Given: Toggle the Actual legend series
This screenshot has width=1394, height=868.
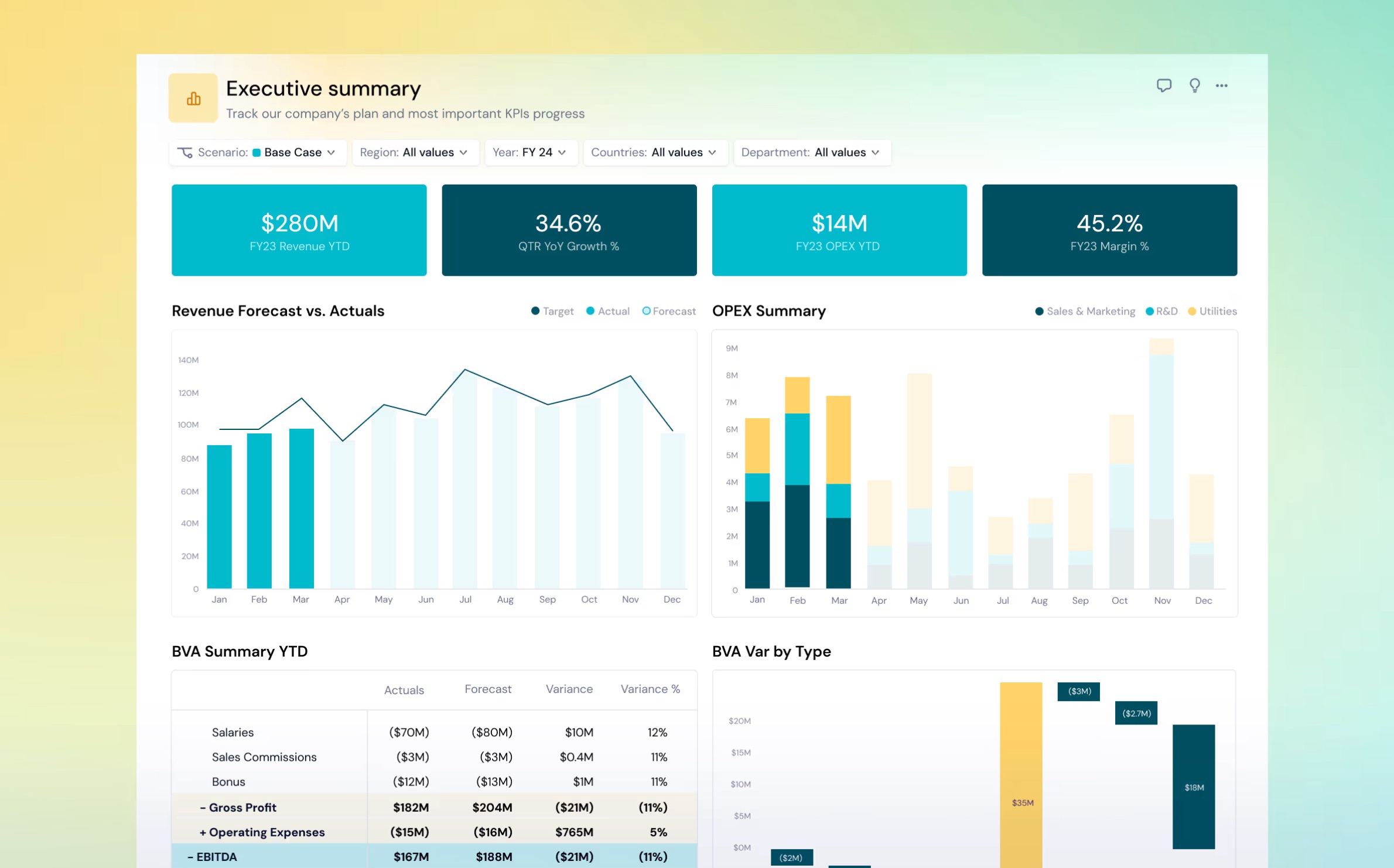Looking at the screenshot, I should 608,311.
